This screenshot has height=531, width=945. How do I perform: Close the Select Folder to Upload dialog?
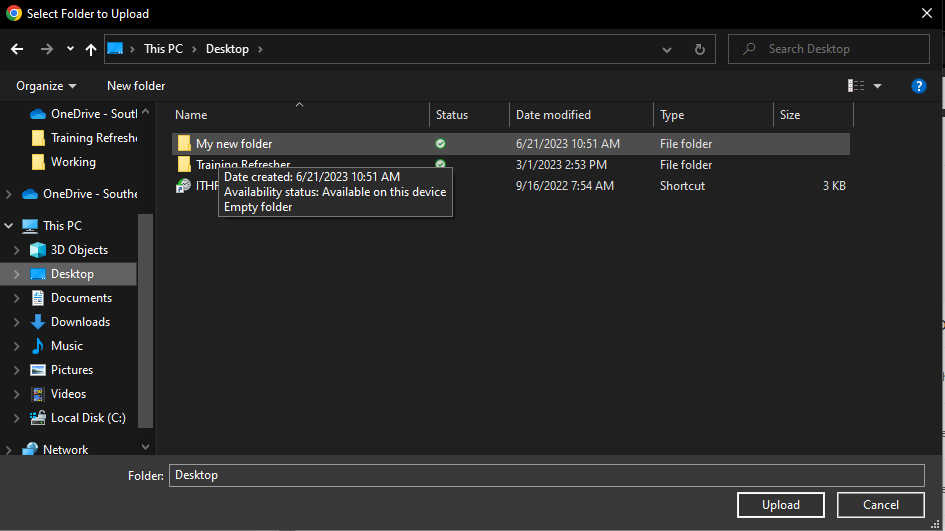tap(927, 13)
